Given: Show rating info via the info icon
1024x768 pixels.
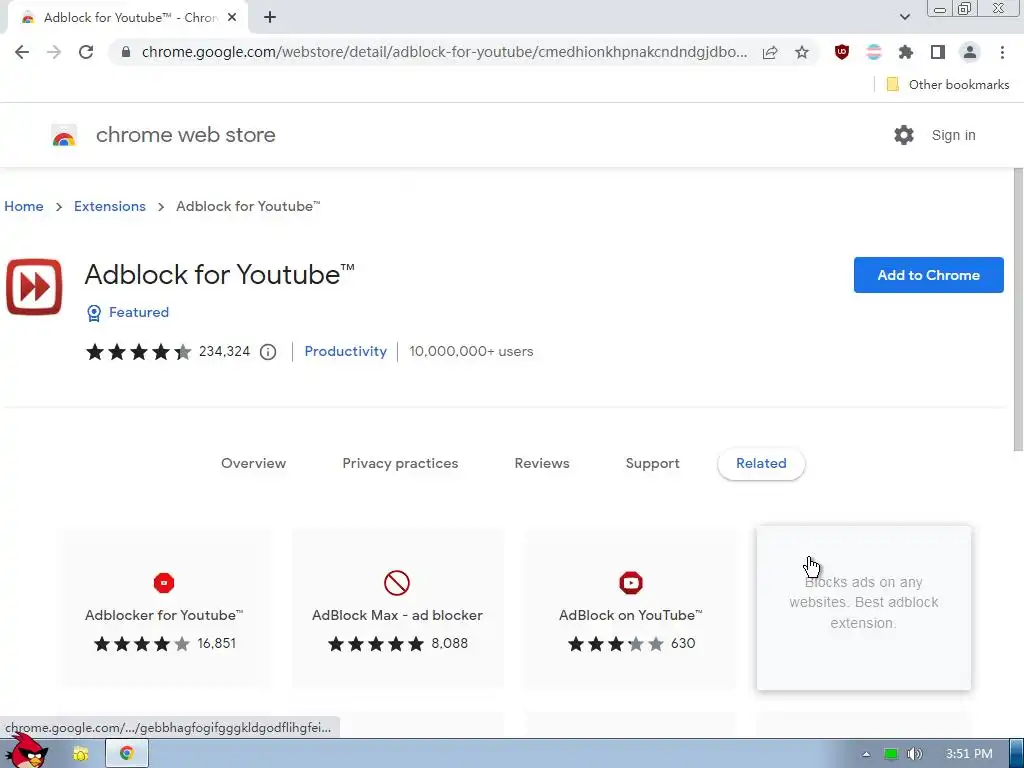Looking at the screenshot, I should [x=268, y=352].
